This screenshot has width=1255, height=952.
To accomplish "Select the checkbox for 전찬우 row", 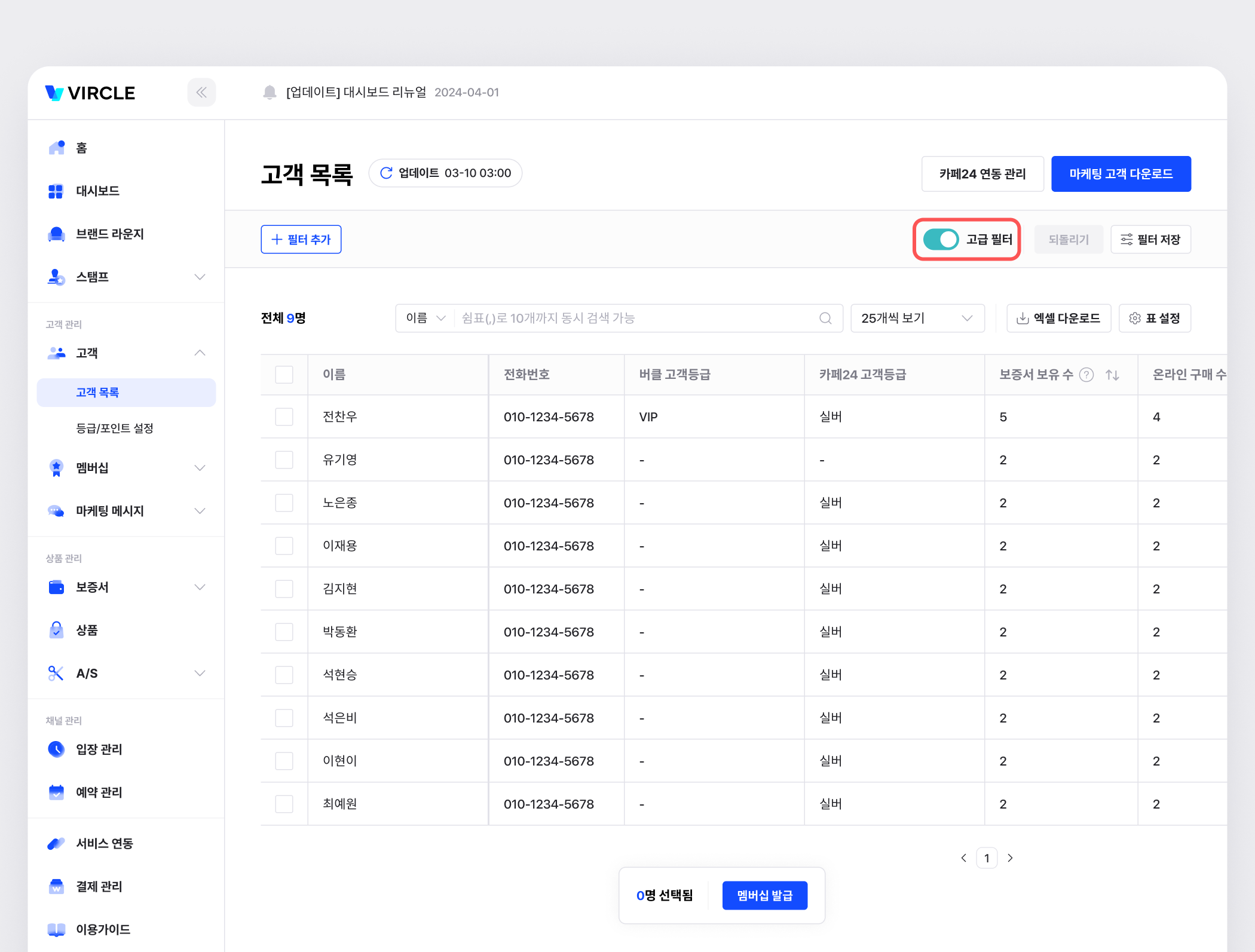I will click(x=284, y=417).
